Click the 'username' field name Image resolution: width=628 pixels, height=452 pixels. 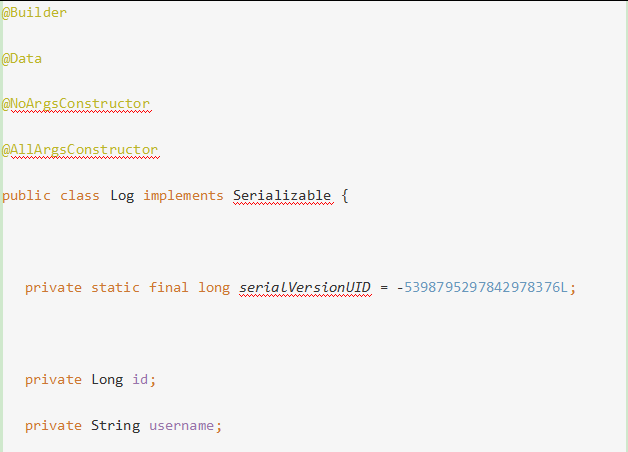coord(182,425)
